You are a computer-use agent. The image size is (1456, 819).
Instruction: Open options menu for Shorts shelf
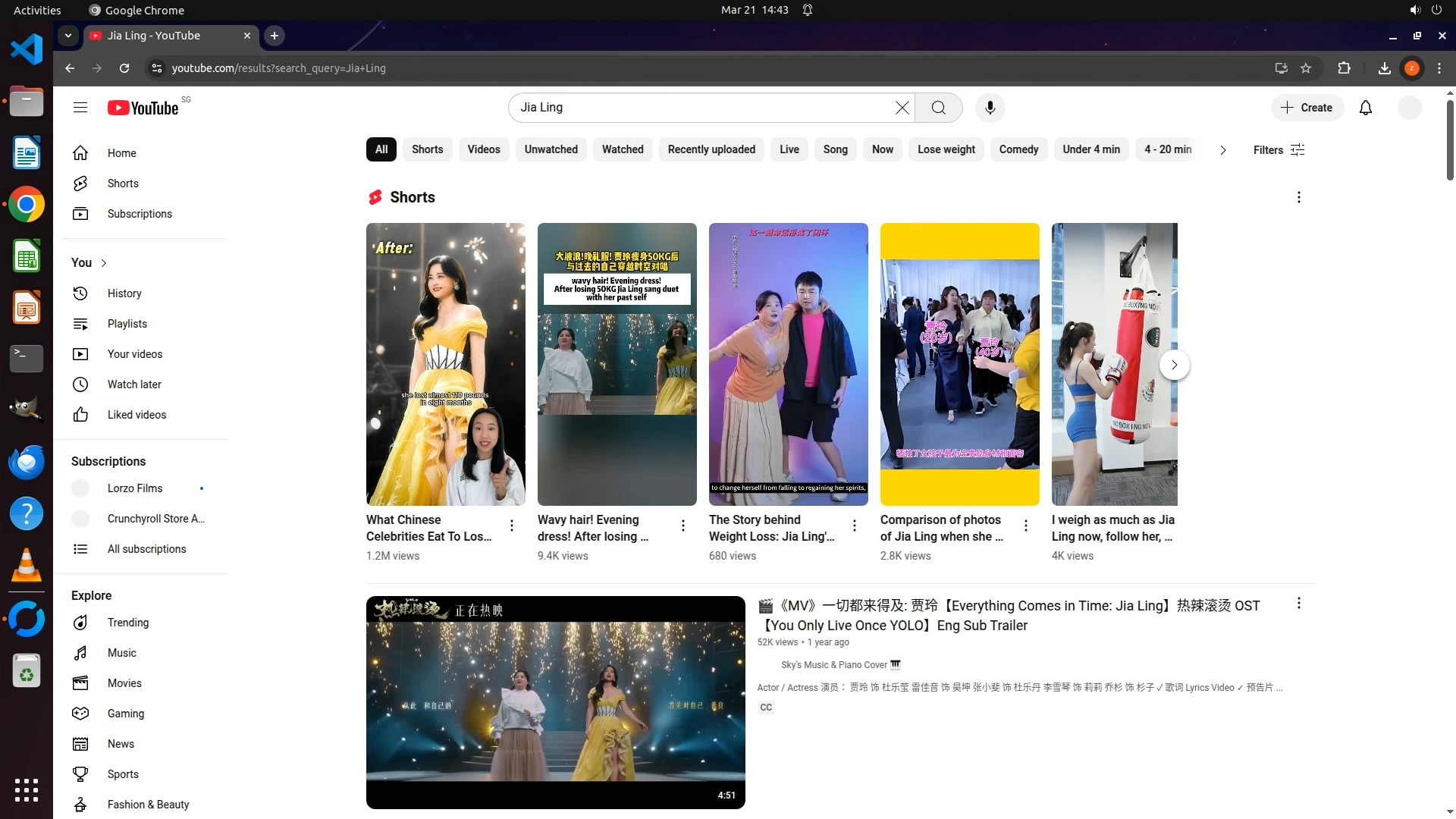(x=1298, y=197)
